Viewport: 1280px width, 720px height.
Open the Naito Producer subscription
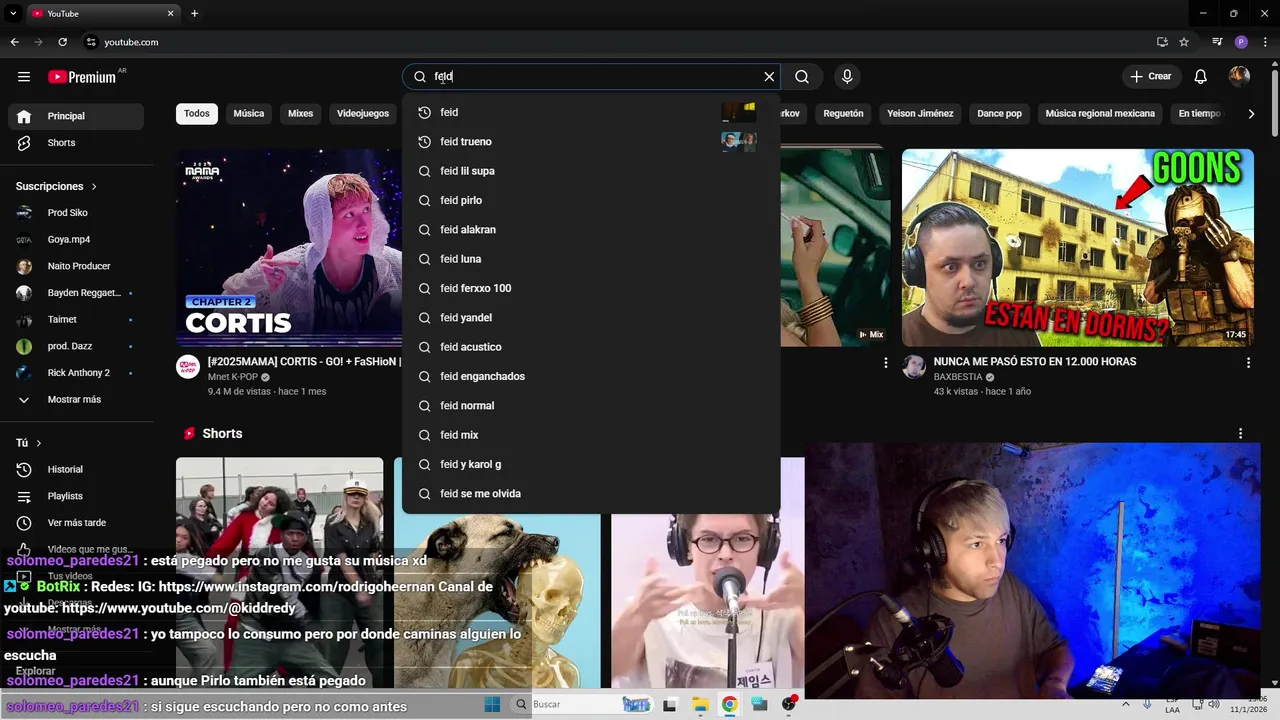[76, 266]
